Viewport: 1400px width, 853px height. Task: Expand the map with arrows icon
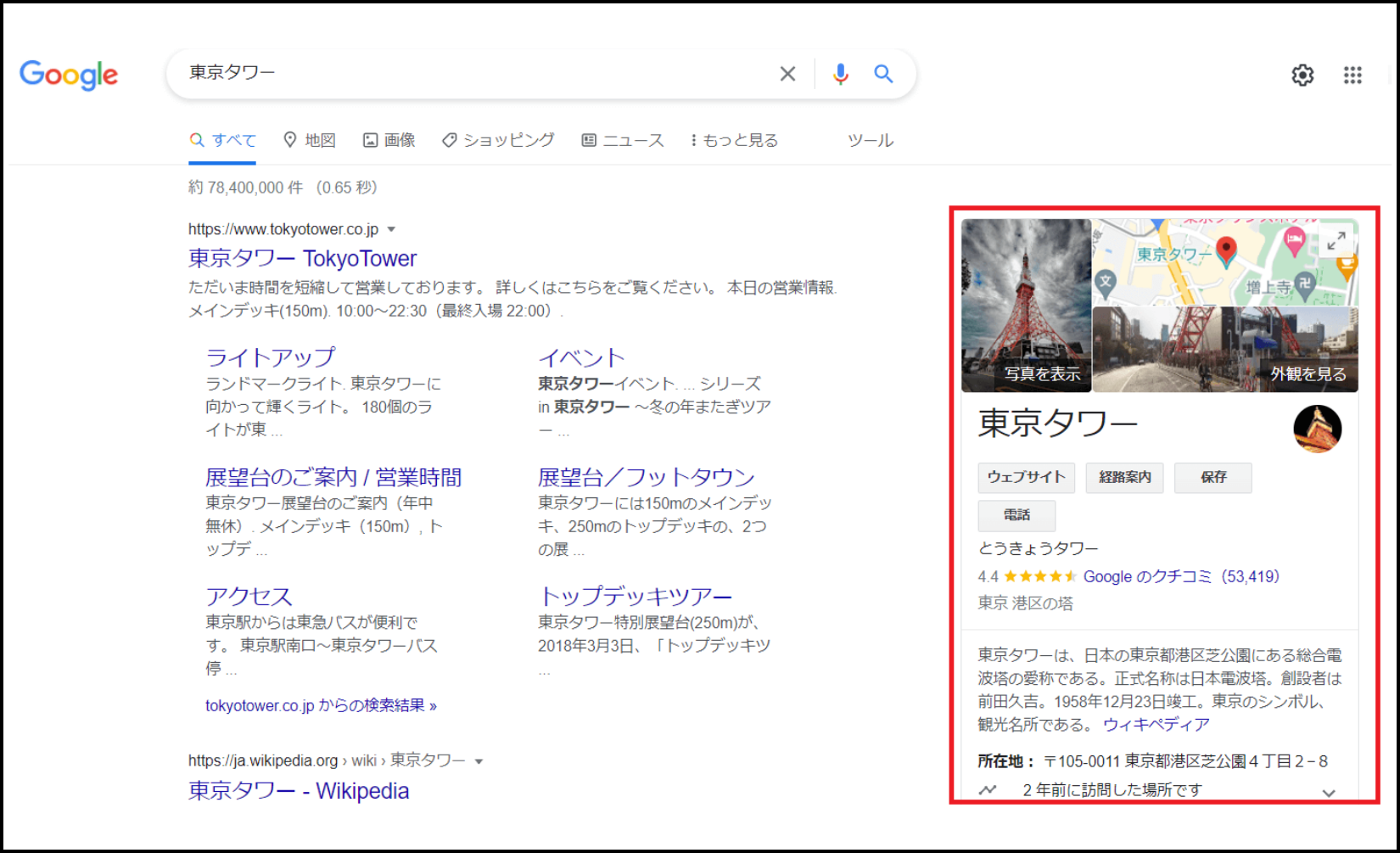[1336, 241]
